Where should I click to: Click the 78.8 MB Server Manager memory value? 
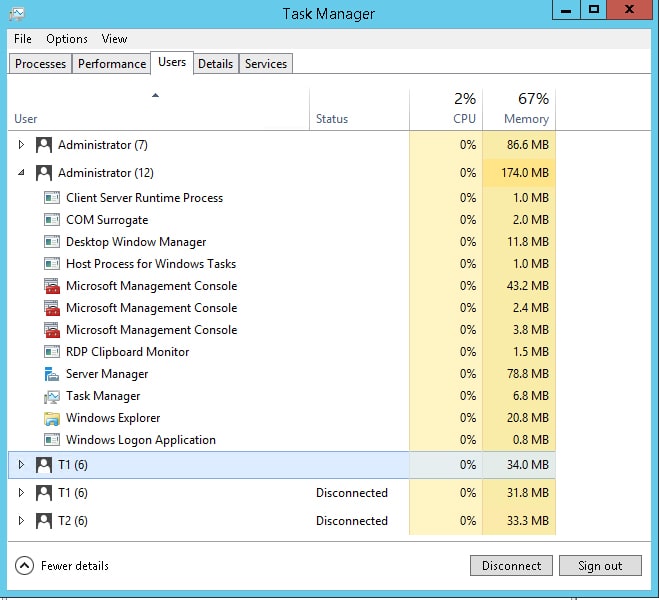pos(528,374)
